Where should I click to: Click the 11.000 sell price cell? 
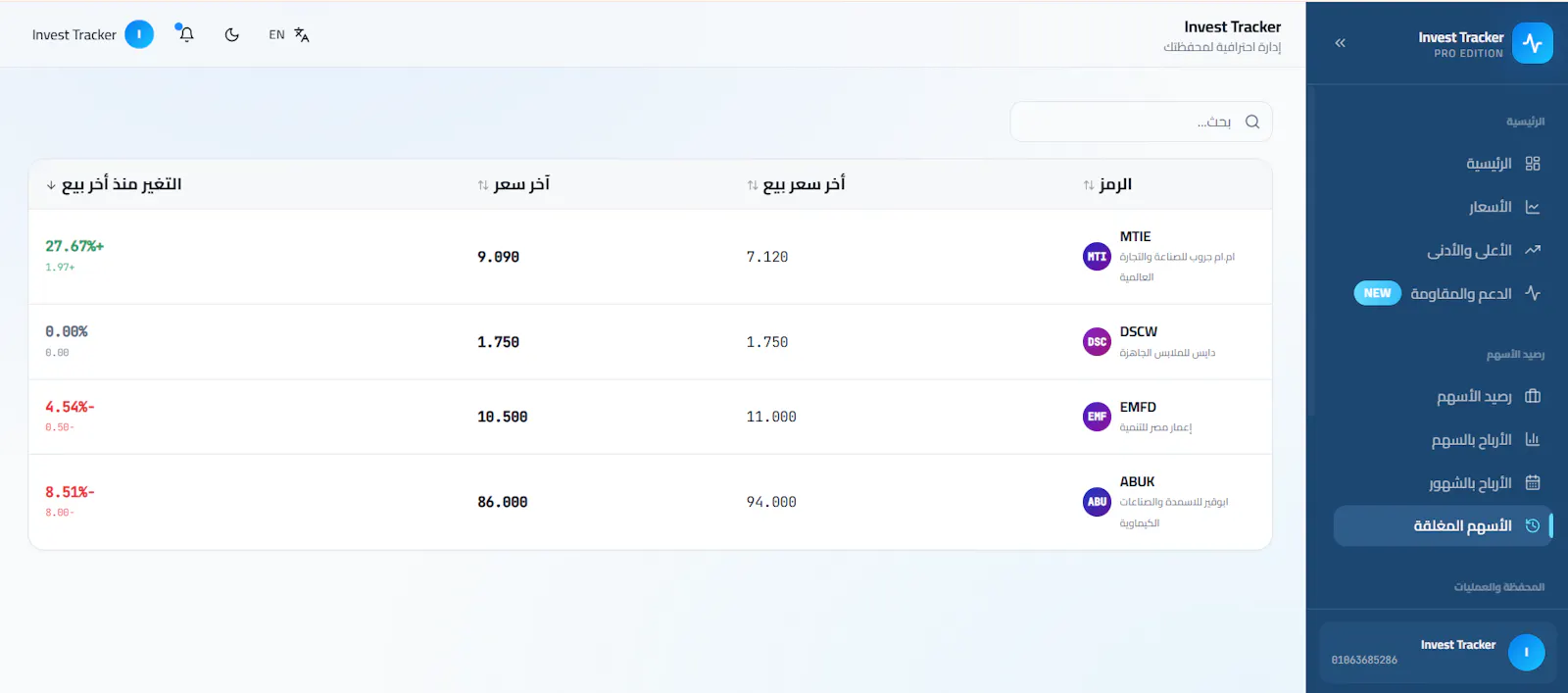(x=771, y=417)
